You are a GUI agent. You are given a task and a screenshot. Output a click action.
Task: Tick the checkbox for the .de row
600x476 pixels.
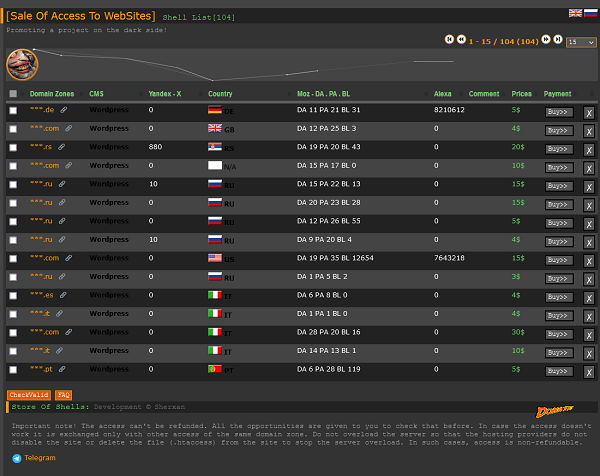(13, 111)
